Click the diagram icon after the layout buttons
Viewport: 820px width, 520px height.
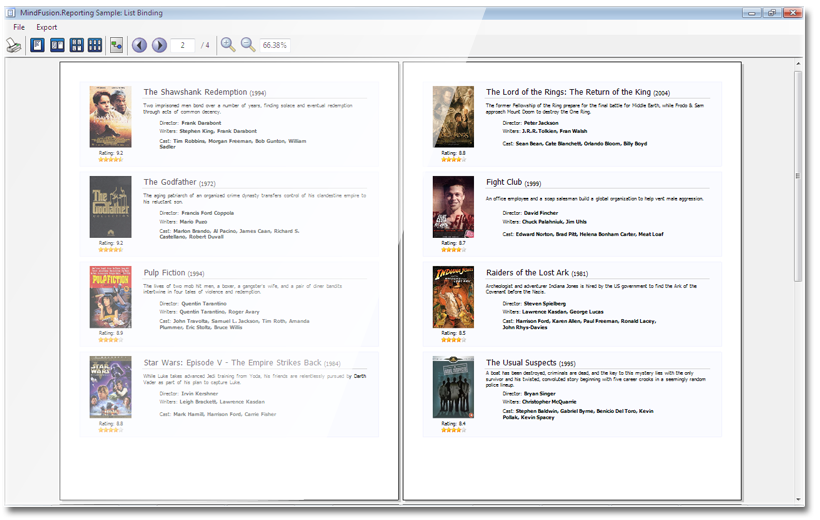116,46
